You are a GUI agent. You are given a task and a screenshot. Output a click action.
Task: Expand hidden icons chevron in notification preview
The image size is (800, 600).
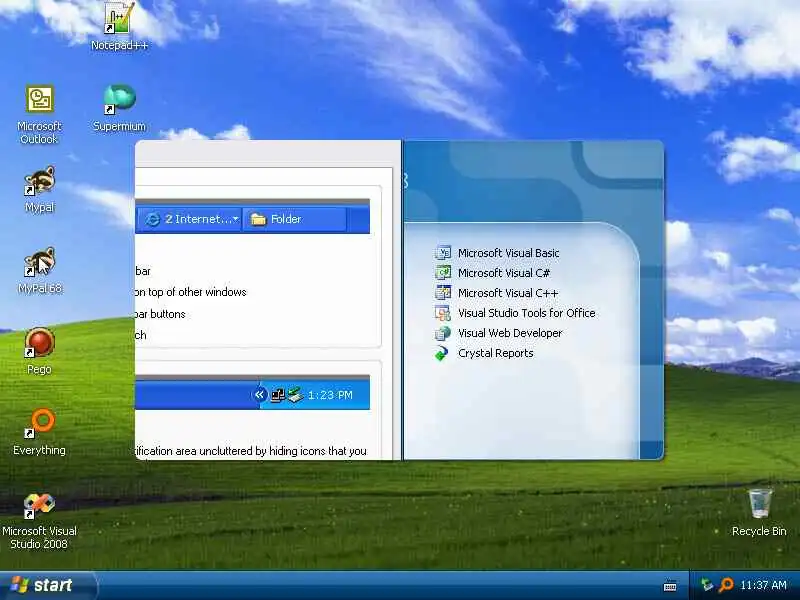tap(260, 394)
